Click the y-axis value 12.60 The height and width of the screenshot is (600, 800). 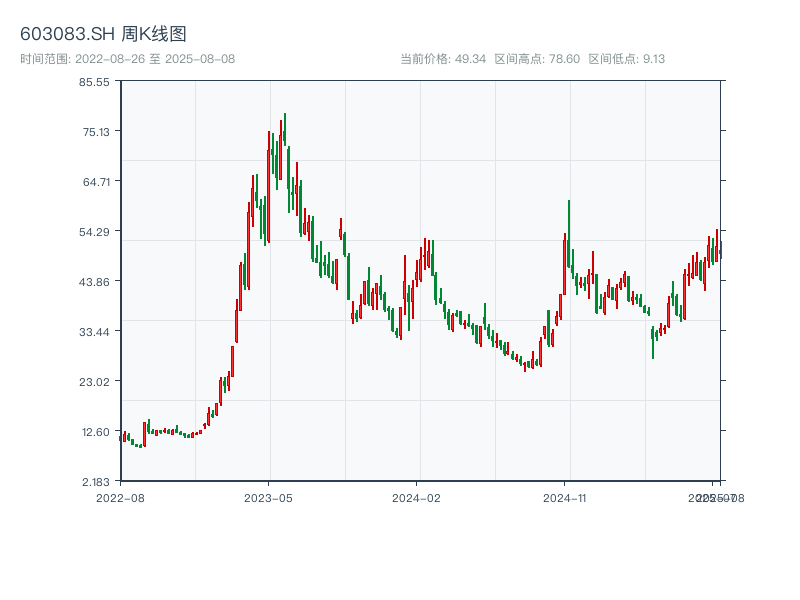pos(95,432)
